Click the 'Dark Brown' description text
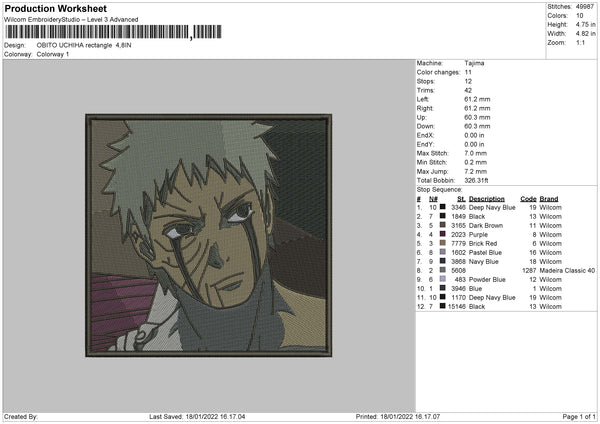This screenshot has width=600, height=424. 486,225
